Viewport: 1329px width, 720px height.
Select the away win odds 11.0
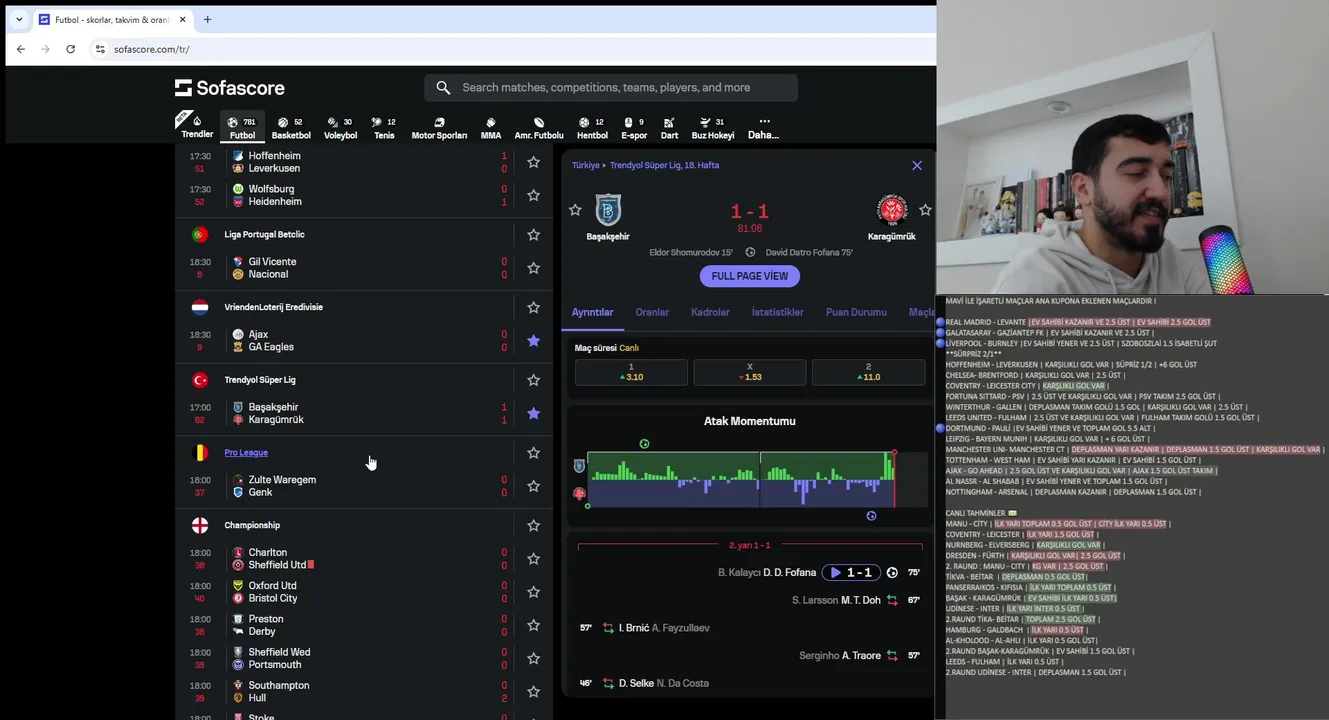pos(868,372)
